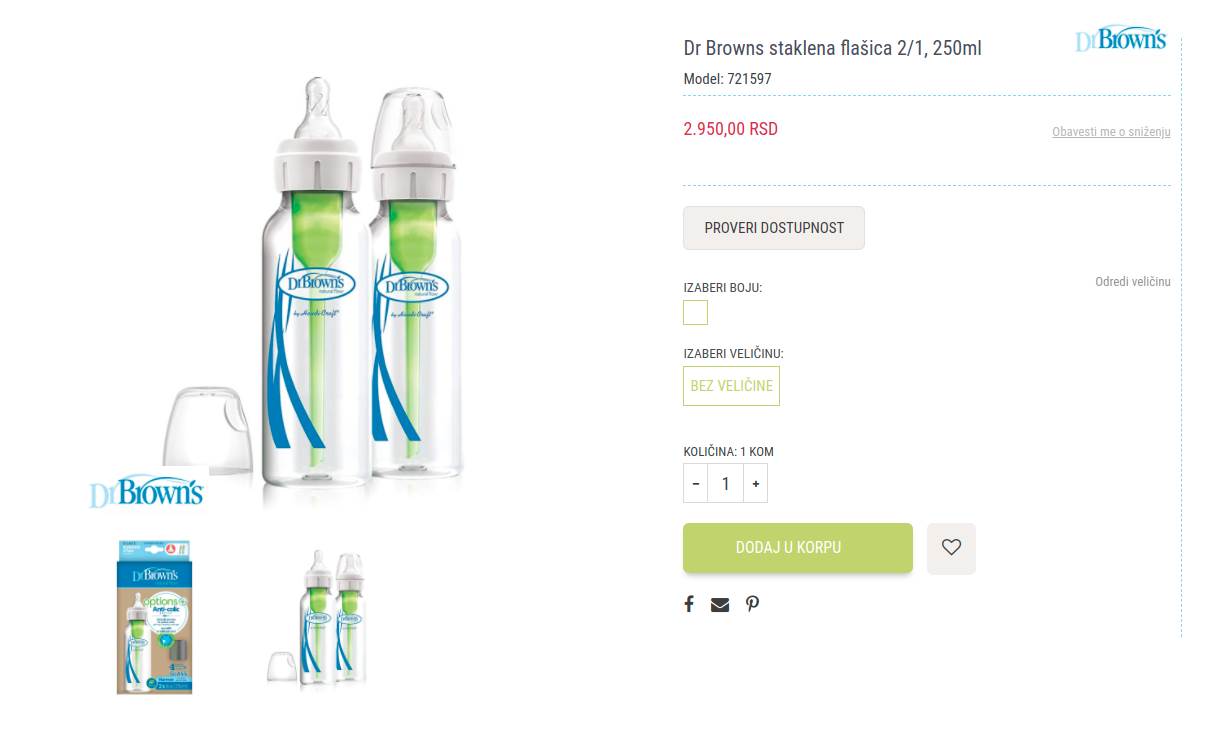Open the Dr Brown's brand logo top right
The height and width of the screenshot is (737, 1211).
point(1121,39)
